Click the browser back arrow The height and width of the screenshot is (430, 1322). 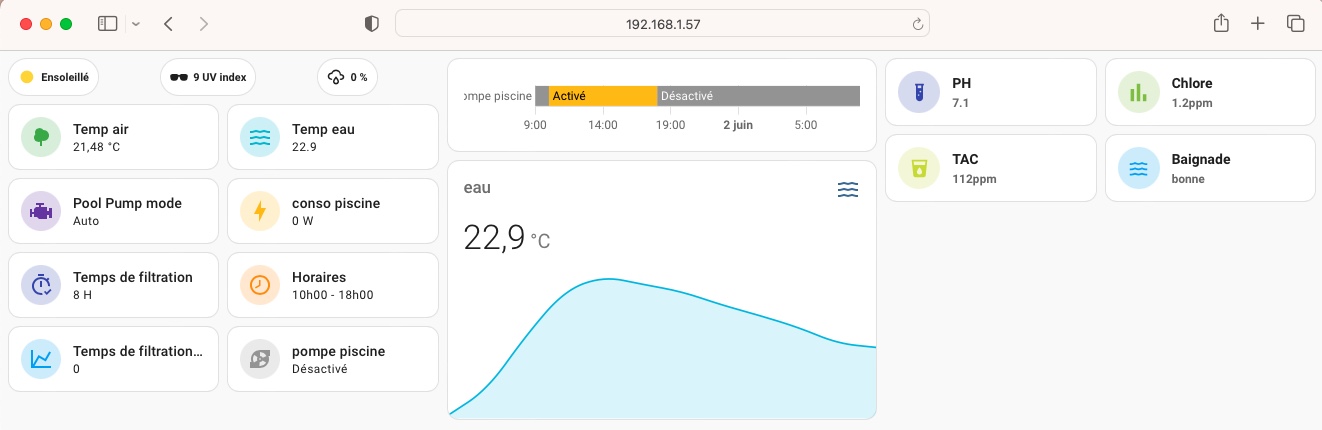(168, 23)
